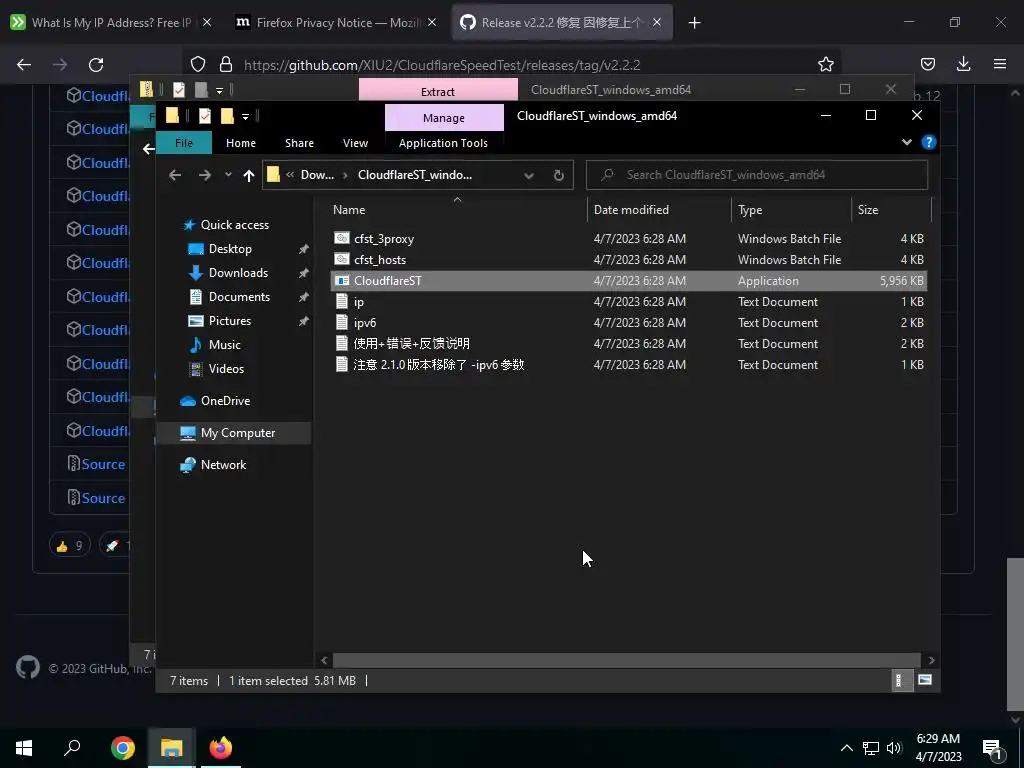Open the Home ribbon tab
1024x768 pixels.
(241, 142)
